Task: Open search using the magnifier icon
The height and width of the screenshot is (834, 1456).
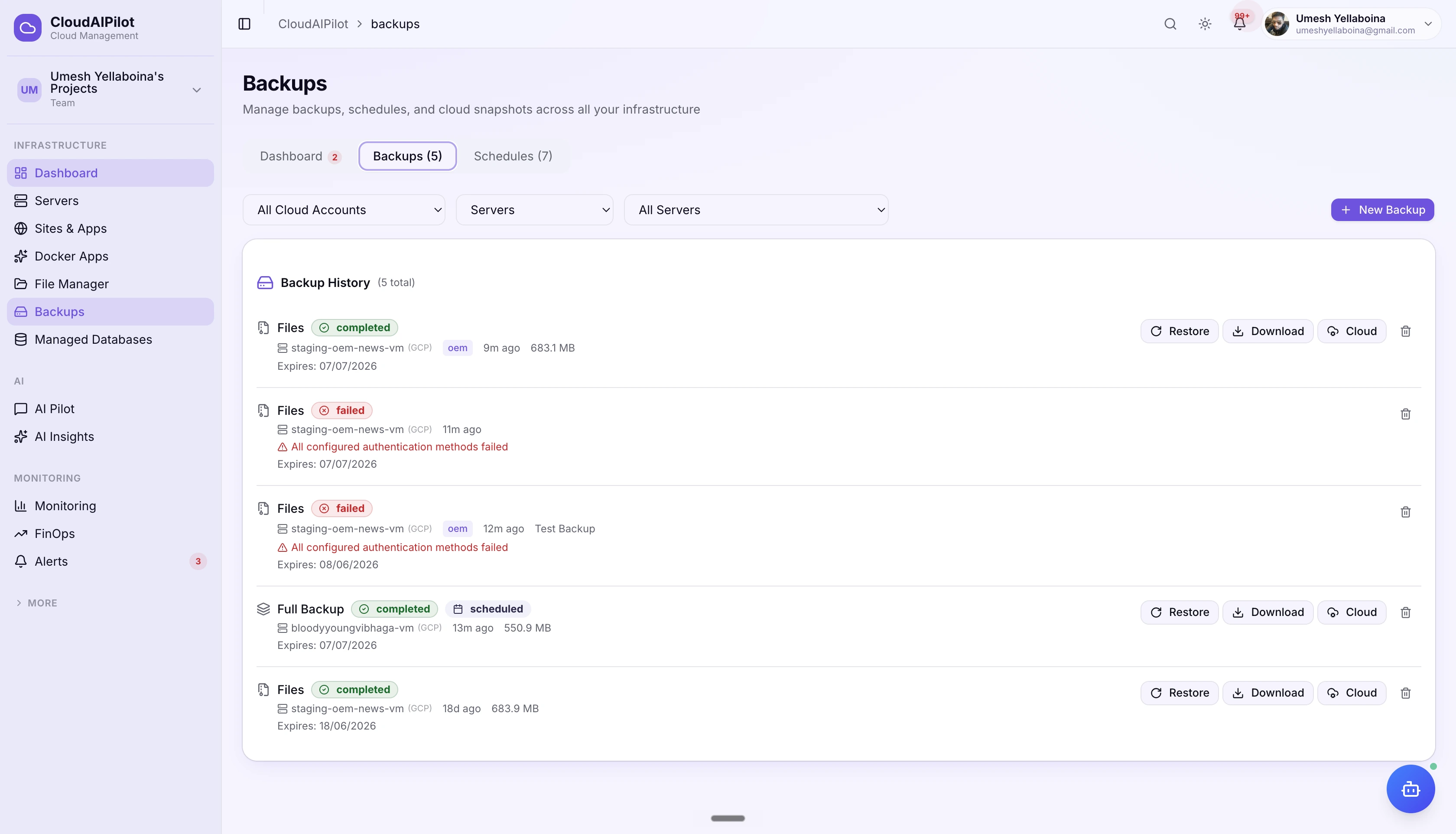Action: (x=1170, y=24)
